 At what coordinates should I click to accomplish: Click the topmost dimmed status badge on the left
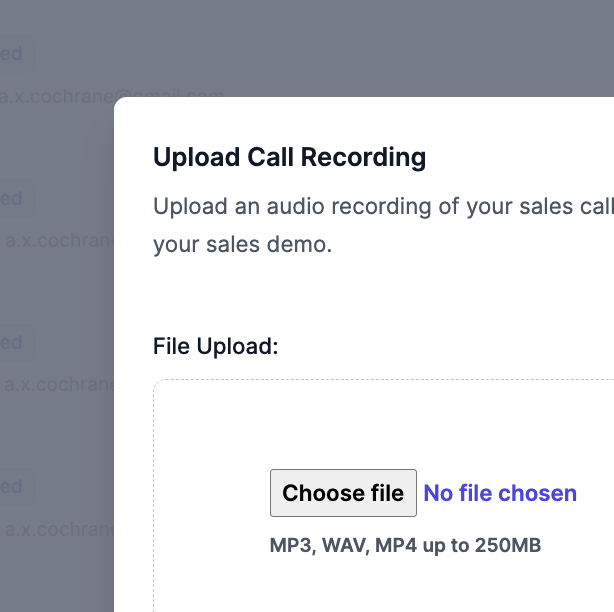click(x=11, y=54)
